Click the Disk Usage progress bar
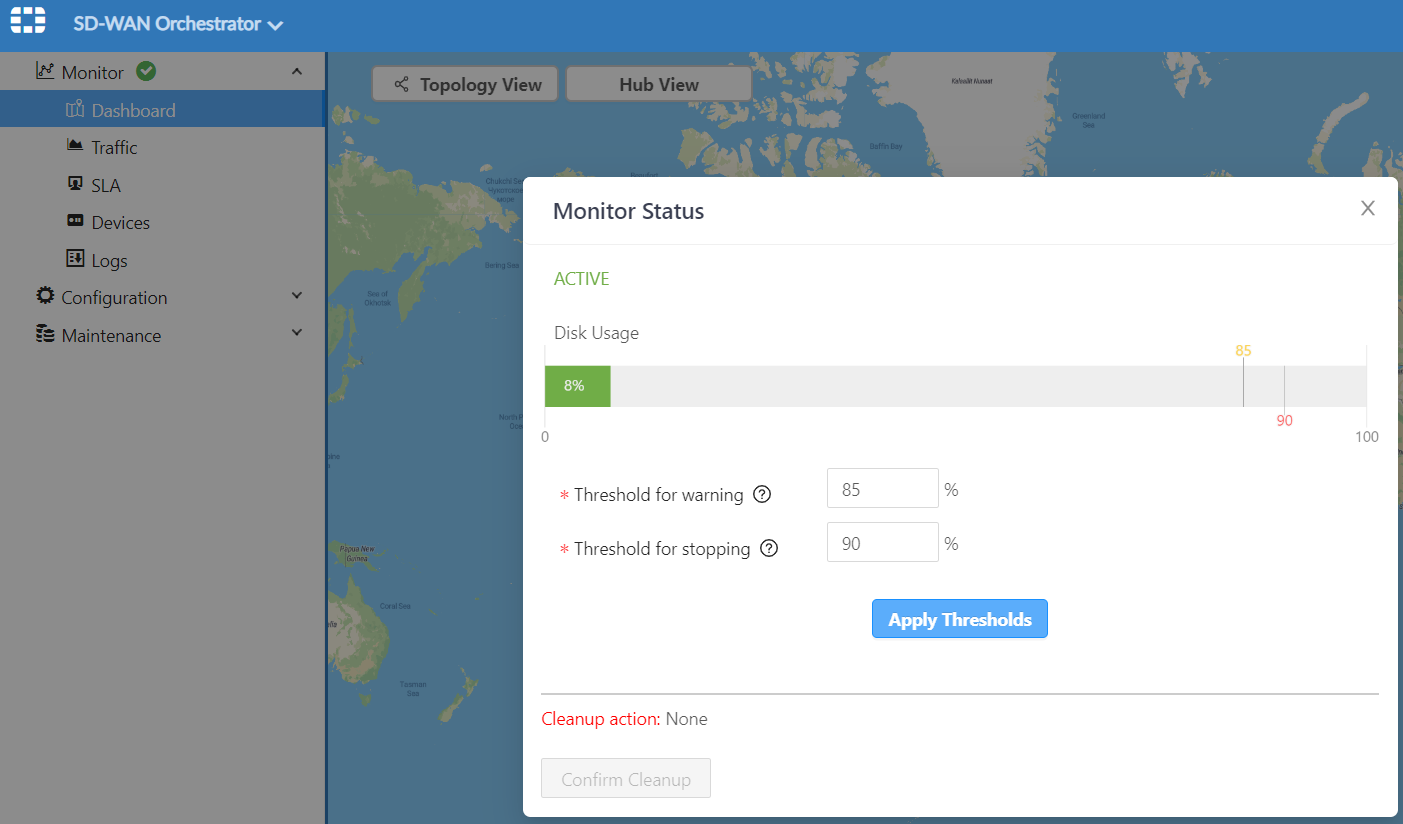The image size is (1403, 824). tap(955, 386)
